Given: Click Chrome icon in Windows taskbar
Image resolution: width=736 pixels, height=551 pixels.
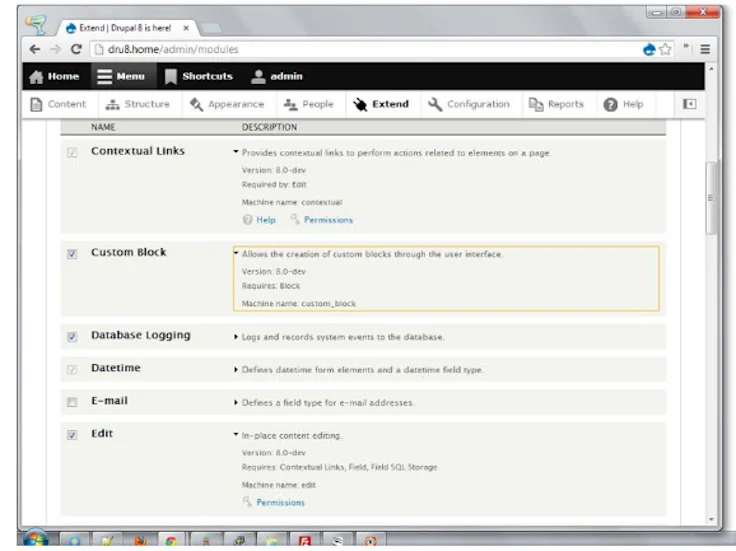Looking at the screenshot, I should pos(171,540).
